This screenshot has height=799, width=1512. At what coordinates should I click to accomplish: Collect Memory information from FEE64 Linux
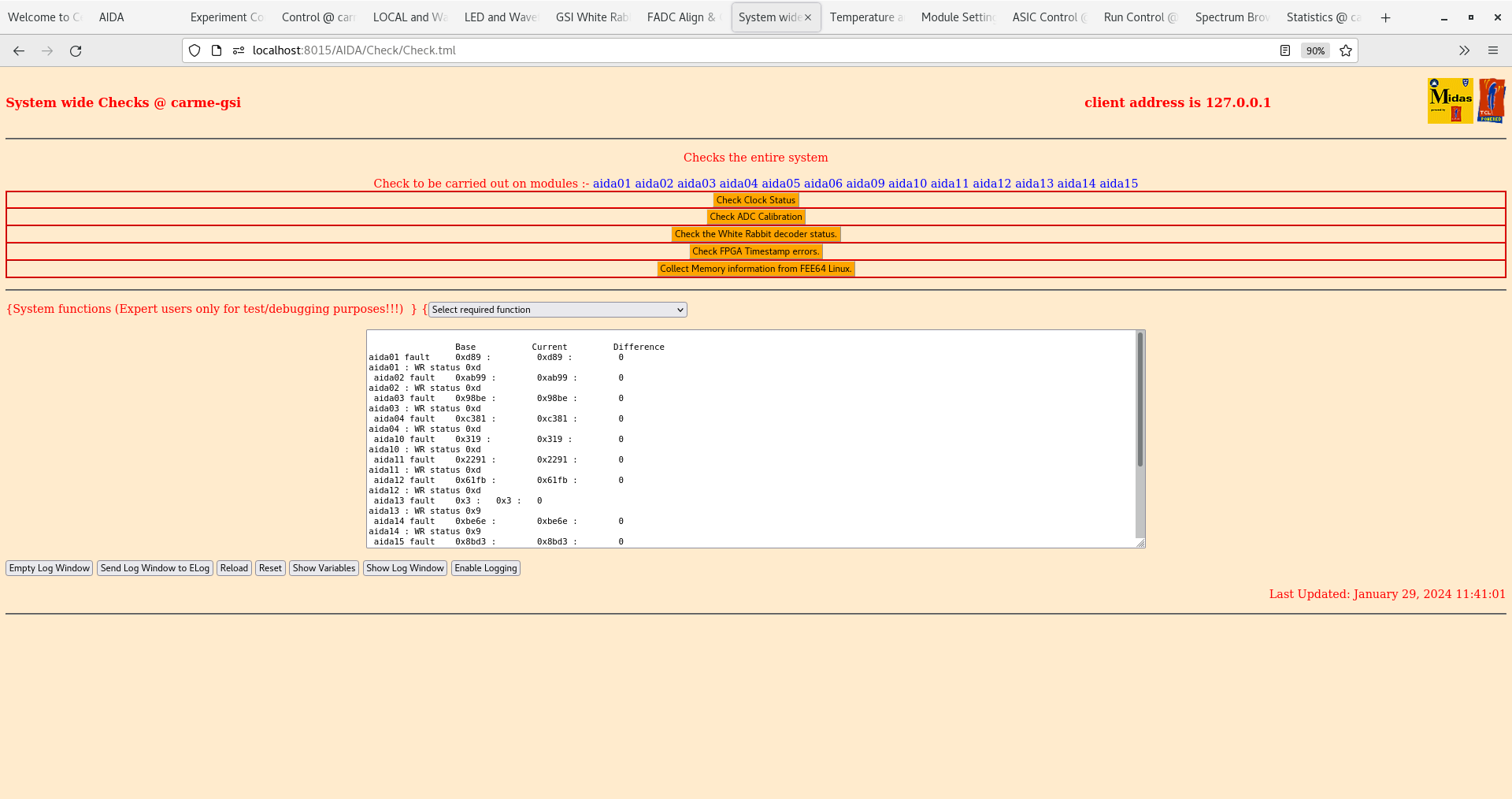point(755,268)
